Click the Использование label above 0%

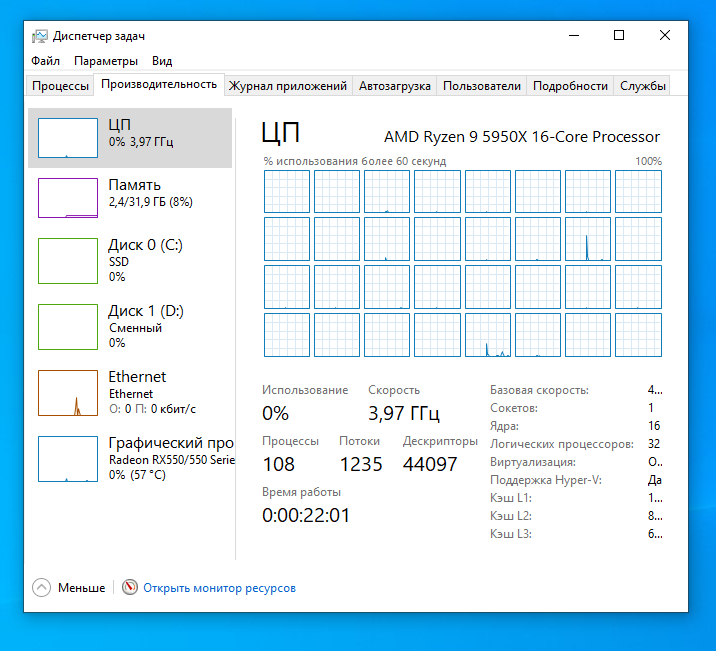click(305, 390)
